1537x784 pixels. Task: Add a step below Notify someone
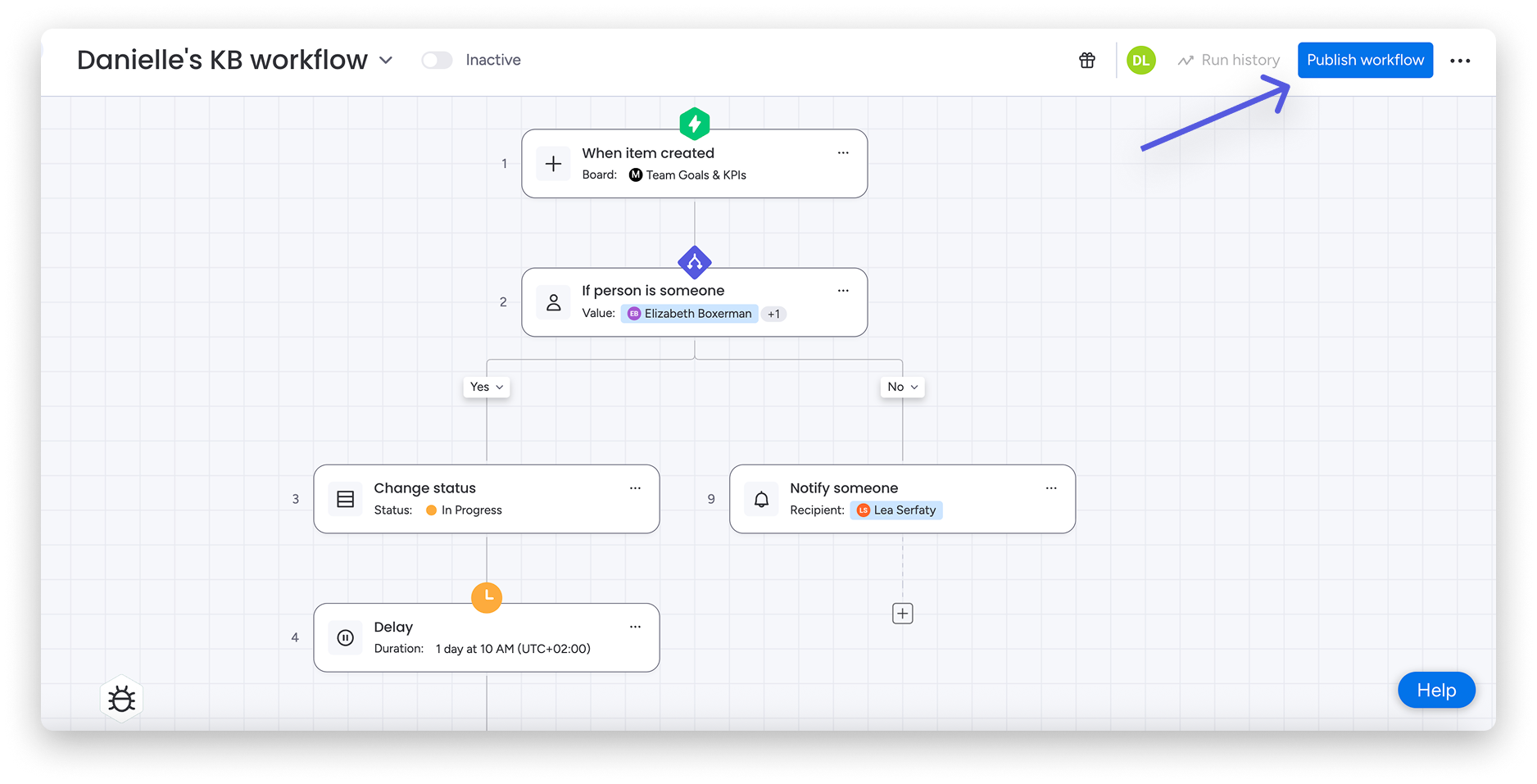[x=902, y=614]
